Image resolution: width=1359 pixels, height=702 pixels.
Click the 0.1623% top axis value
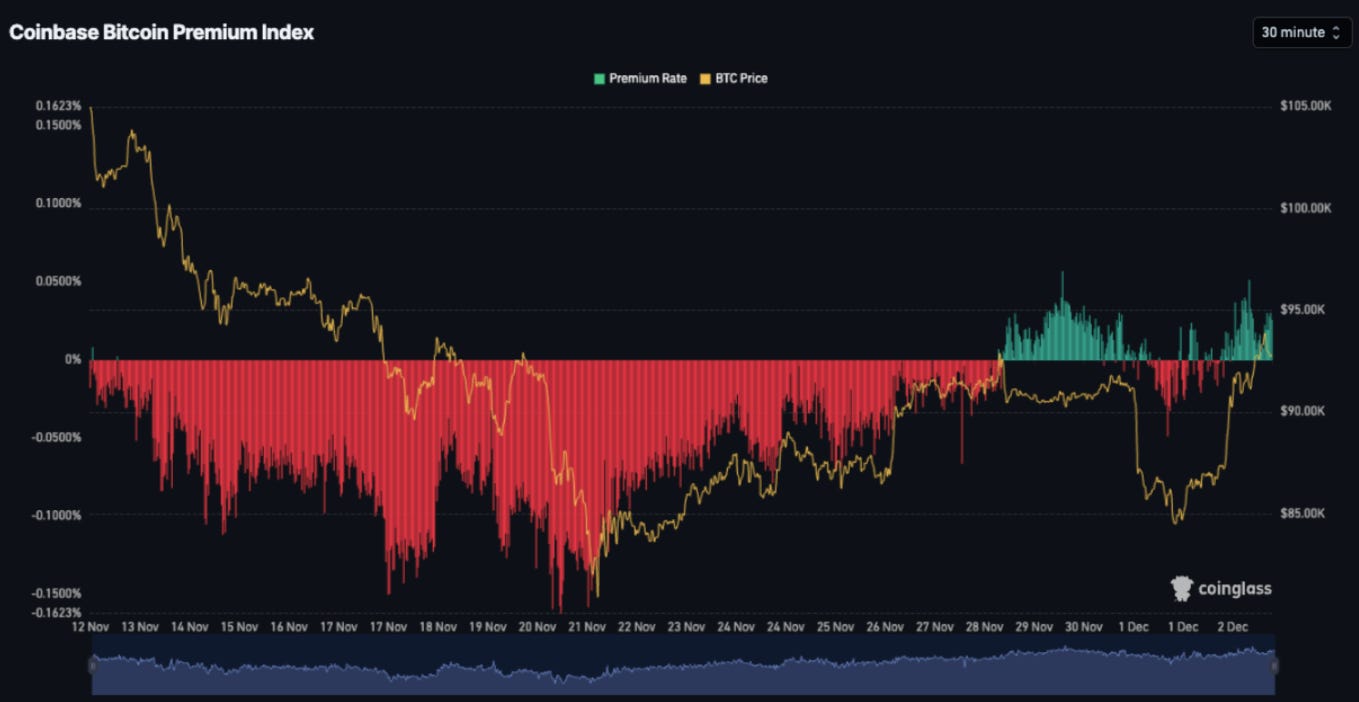point(61,106)
